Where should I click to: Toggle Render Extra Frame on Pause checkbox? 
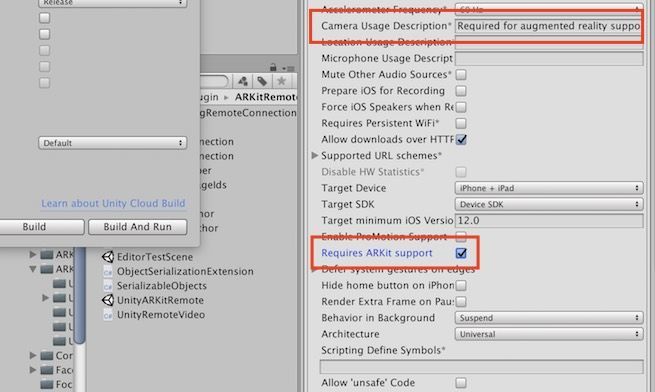pos(461,302)
